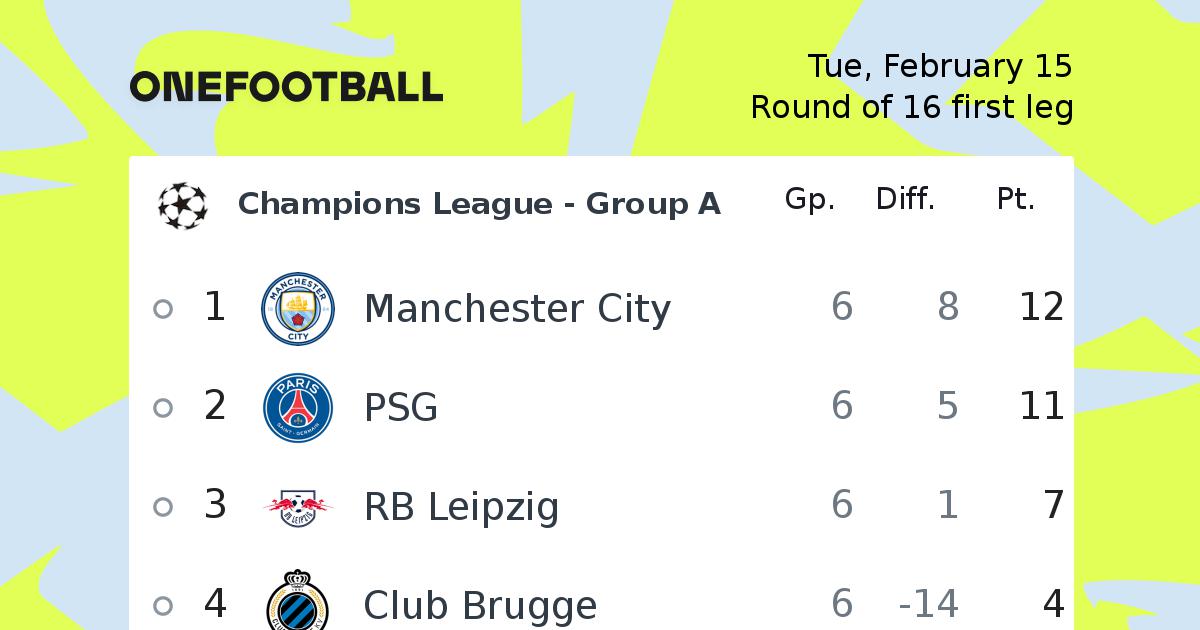The width and height of the screenshot is (1200, 630).
Task: Click the Manchester City club crest
Action: [x=298, y=309]
